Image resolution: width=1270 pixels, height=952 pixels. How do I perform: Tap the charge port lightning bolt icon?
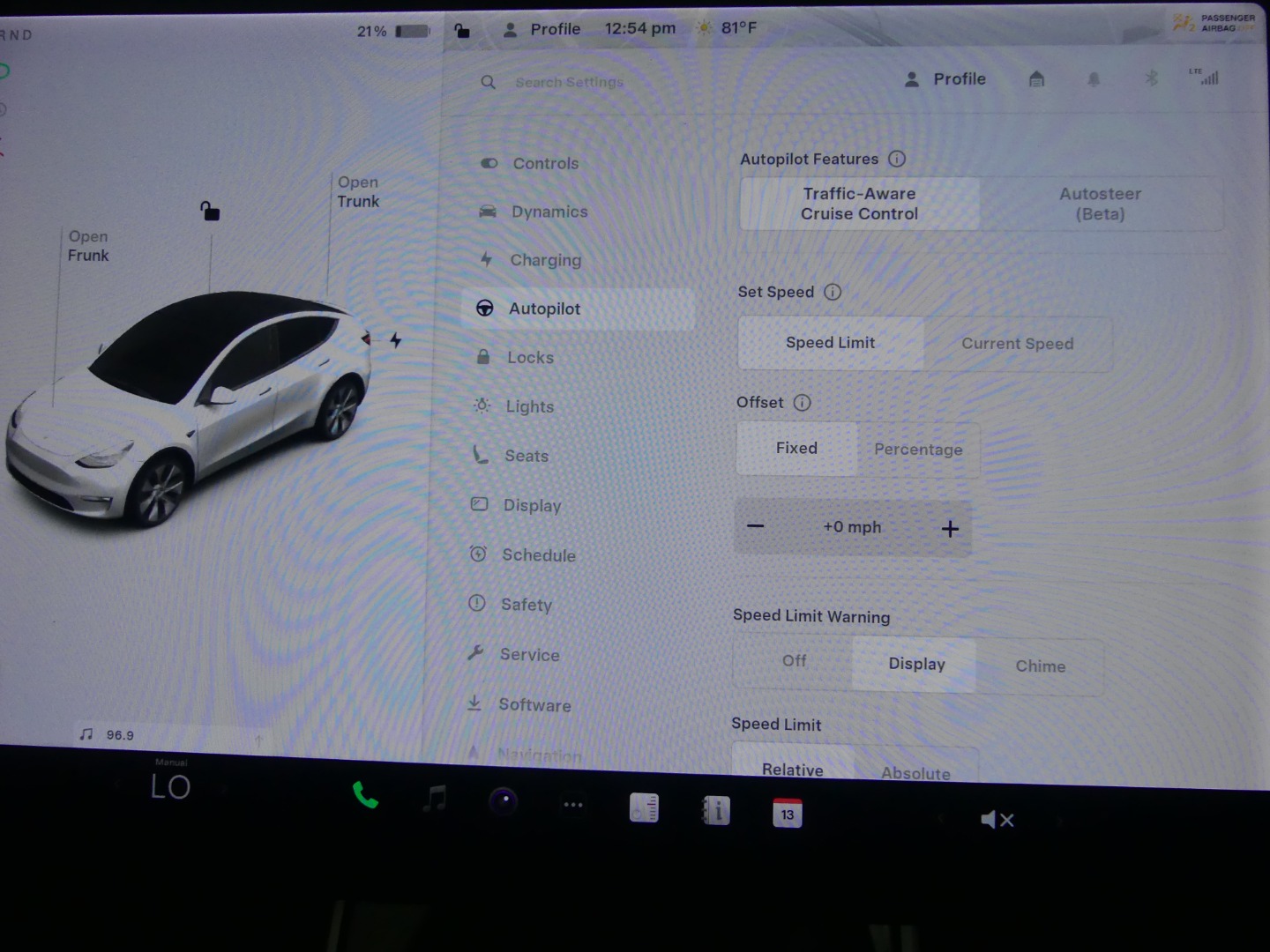point(395,340)
